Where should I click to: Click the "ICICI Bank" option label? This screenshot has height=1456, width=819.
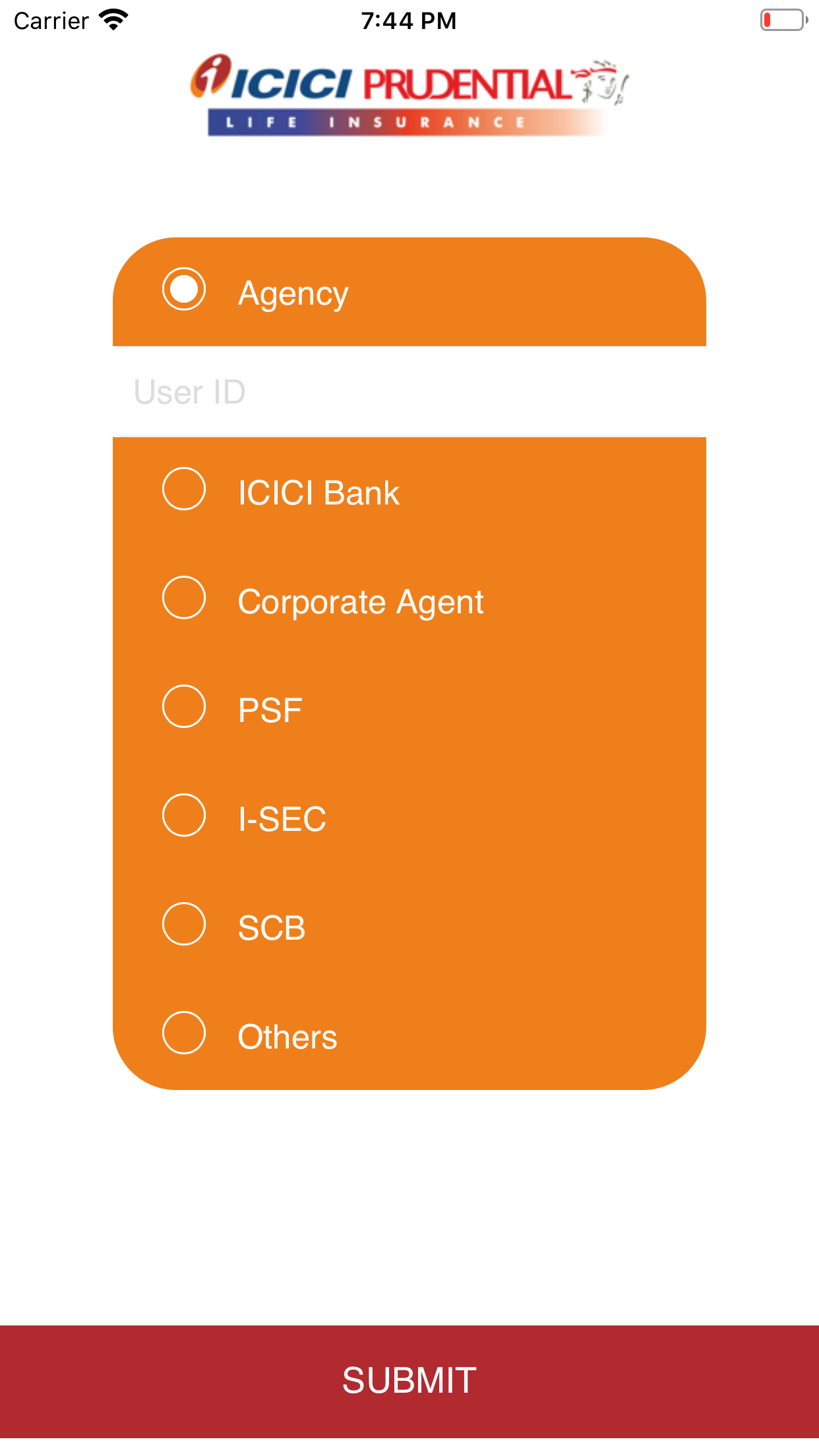[318, 493]
